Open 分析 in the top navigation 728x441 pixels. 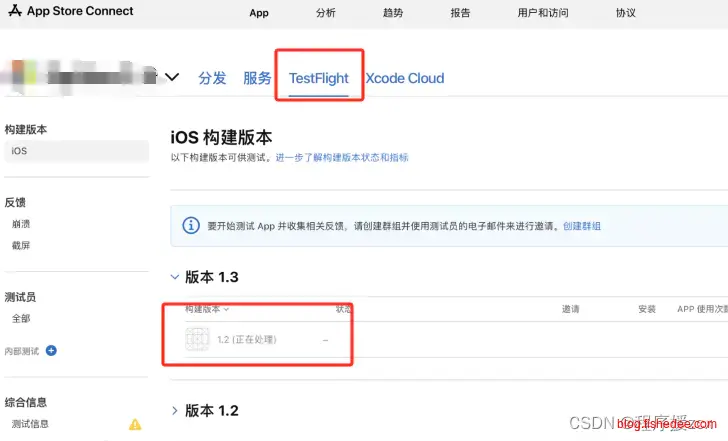point(325,13)
